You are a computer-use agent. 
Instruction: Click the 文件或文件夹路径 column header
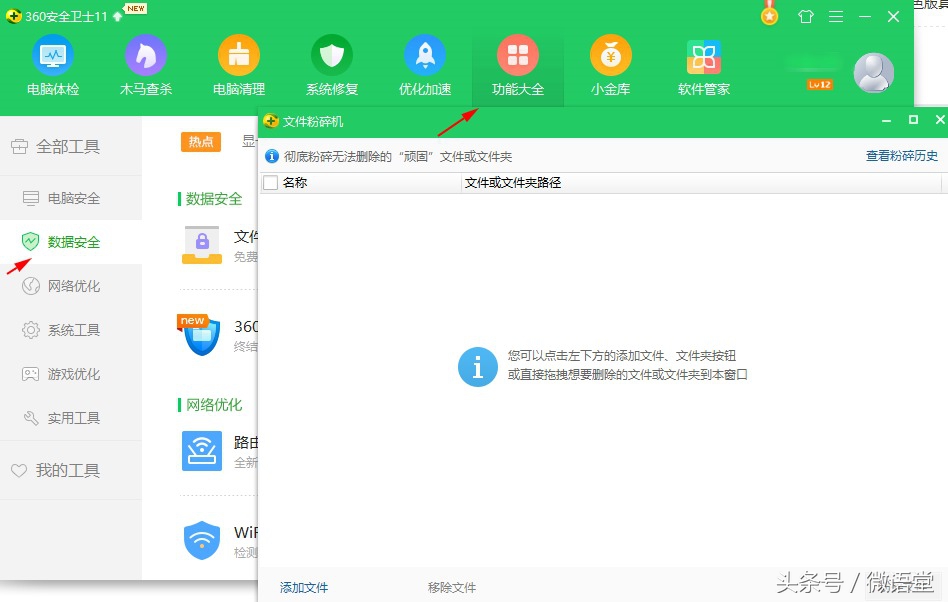click(x=513, y=183)
